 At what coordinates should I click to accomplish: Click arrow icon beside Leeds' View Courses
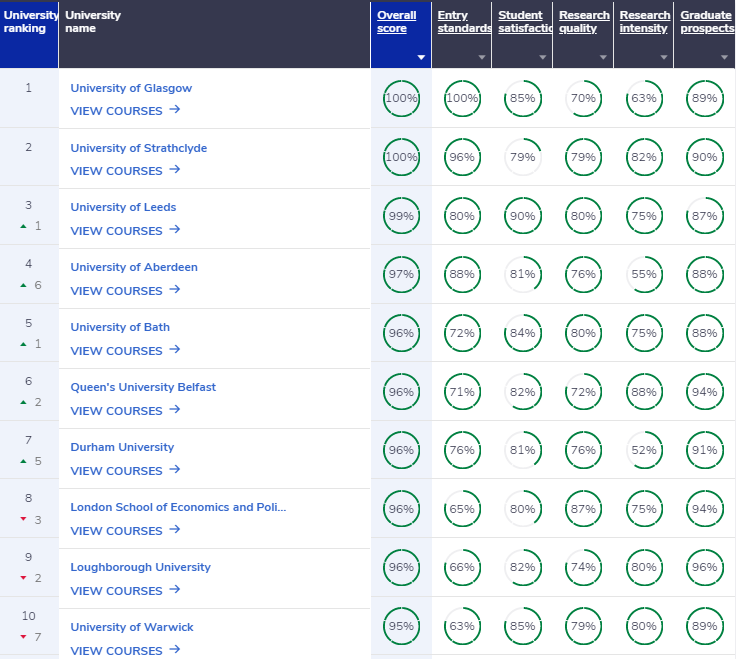coord(175,230)
